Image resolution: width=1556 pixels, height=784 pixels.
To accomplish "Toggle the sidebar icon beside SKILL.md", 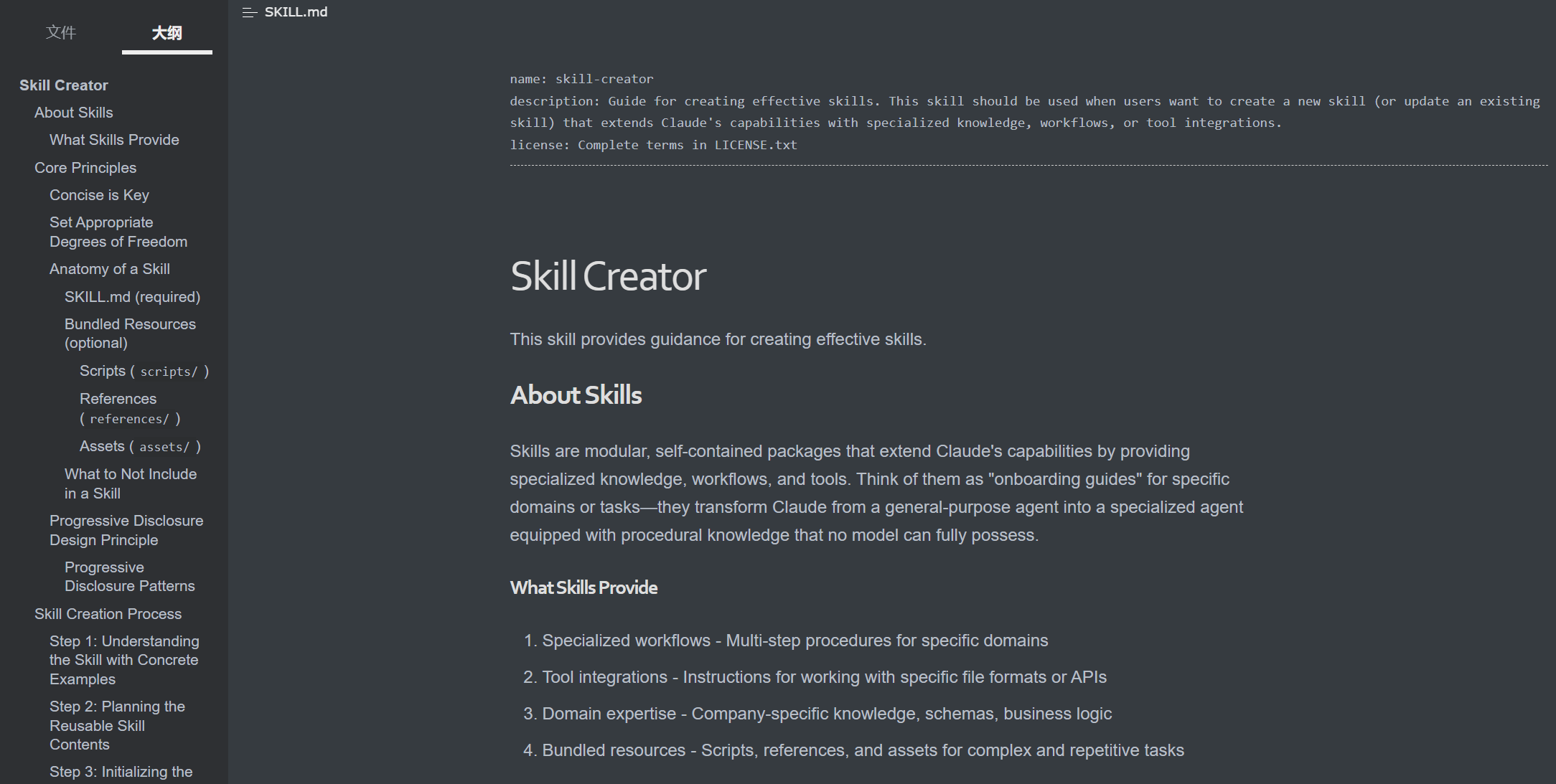I will point(249,12).
